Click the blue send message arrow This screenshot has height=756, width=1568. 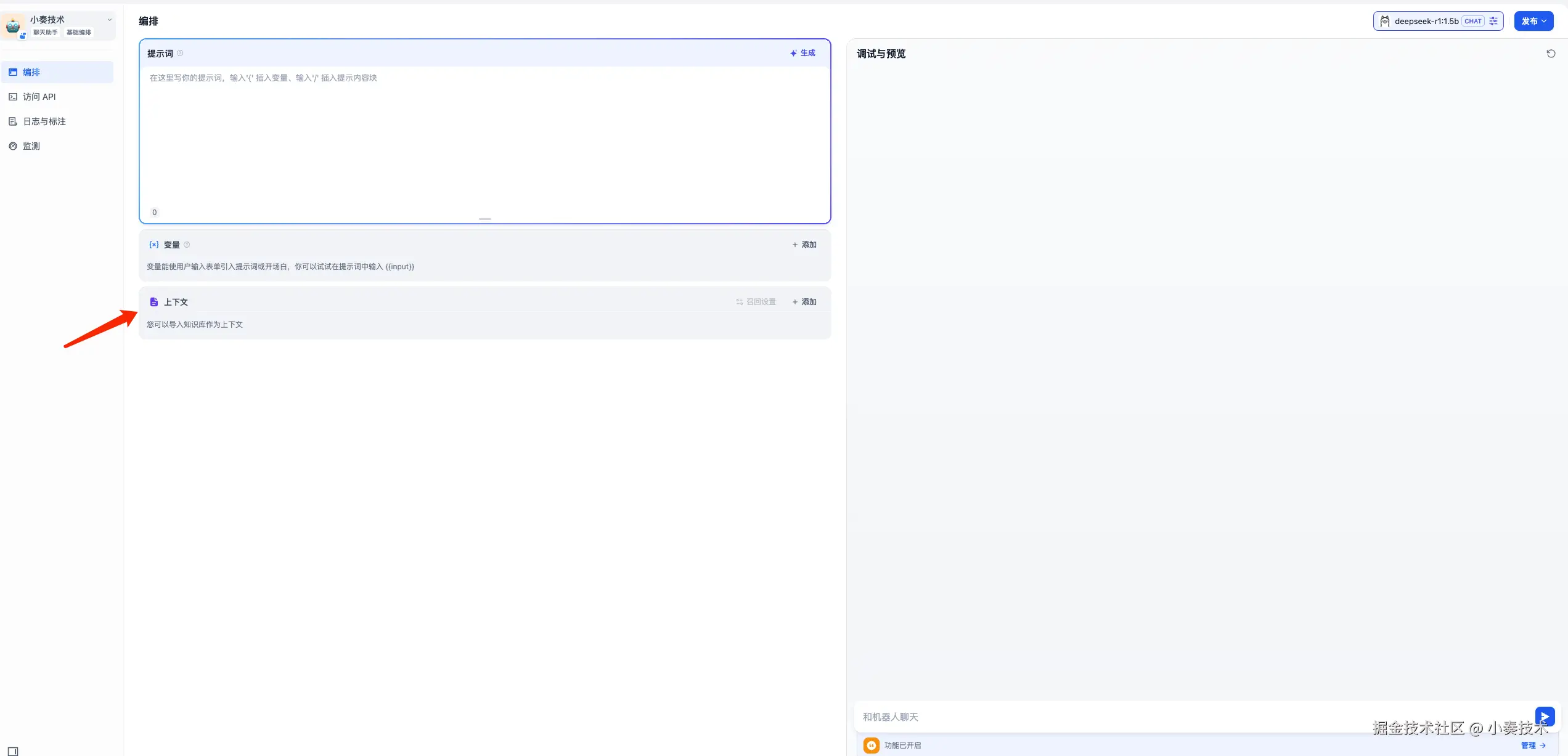click(1545, 717)
